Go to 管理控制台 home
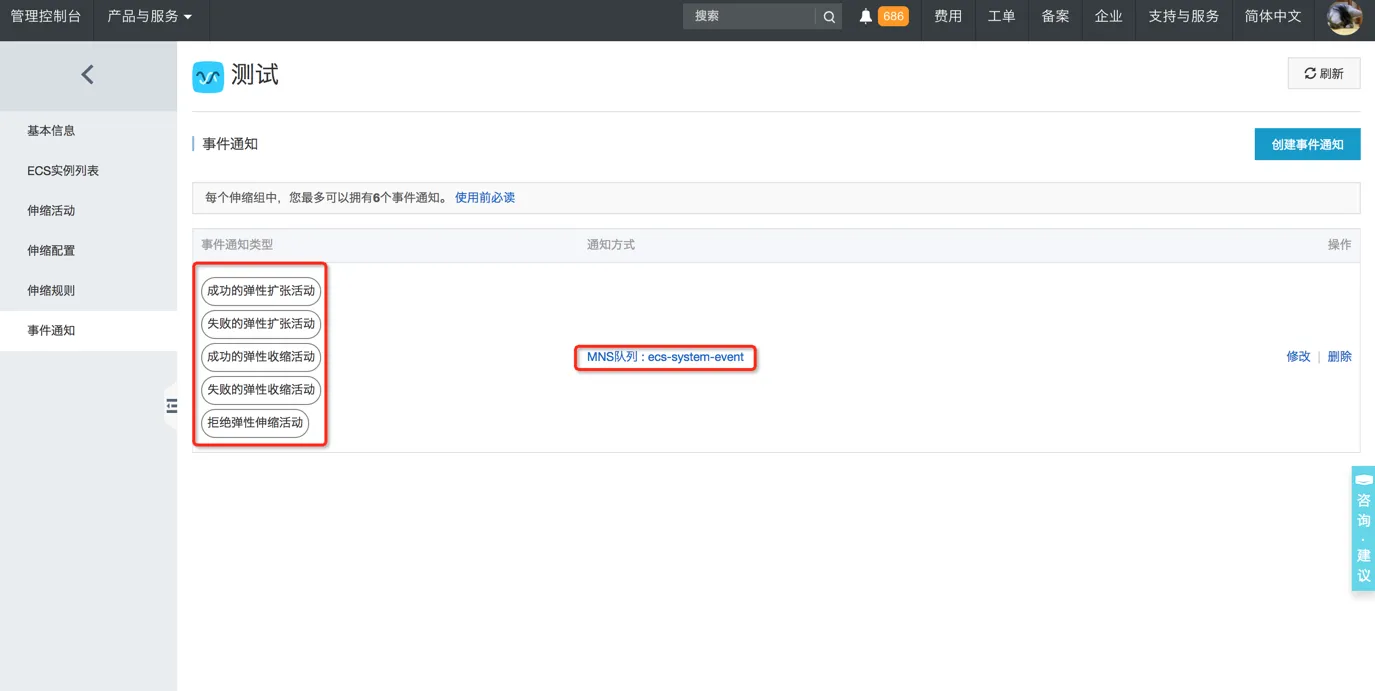The width and height of the screenshot is (1375, 691). pos(46,16)
